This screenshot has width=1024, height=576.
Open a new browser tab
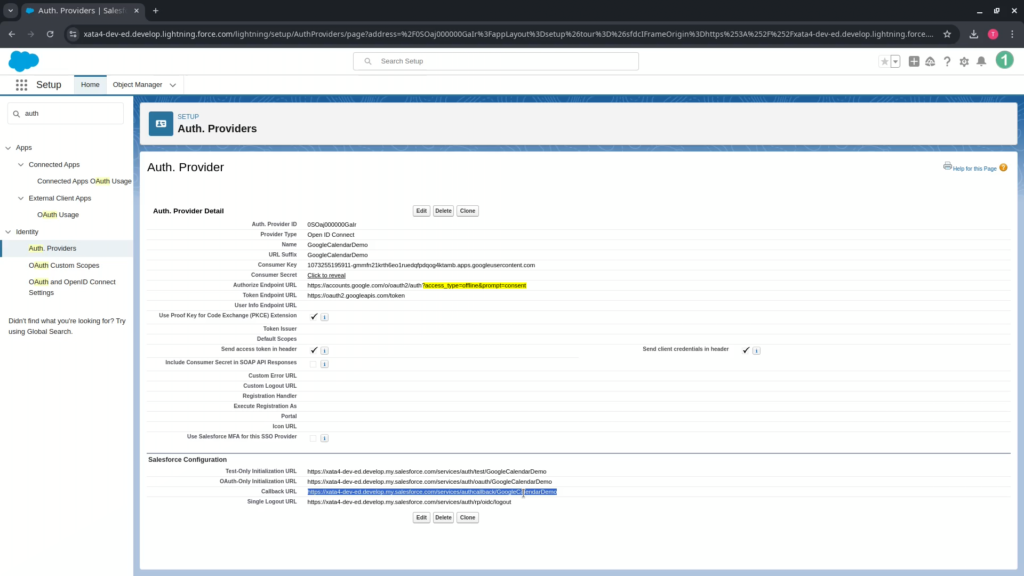click(155, 10)
